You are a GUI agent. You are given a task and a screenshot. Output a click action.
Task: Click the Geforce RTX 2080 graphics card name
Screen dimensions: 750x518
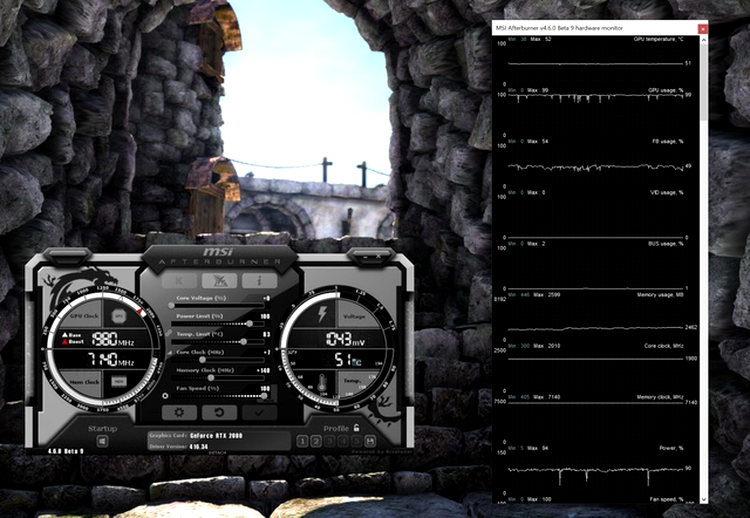[216, 436]
